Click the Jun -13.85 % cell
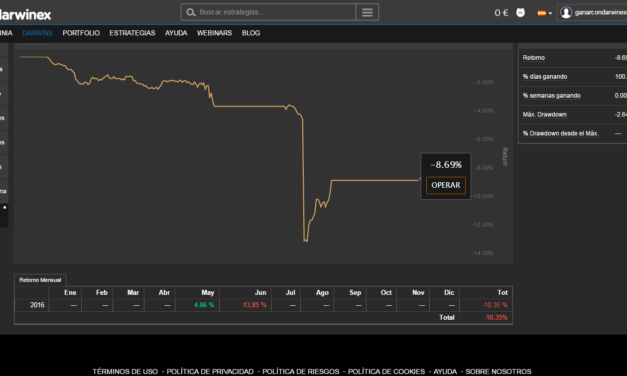The height and width of the screenshot is (376, 627). coord(246,305)
